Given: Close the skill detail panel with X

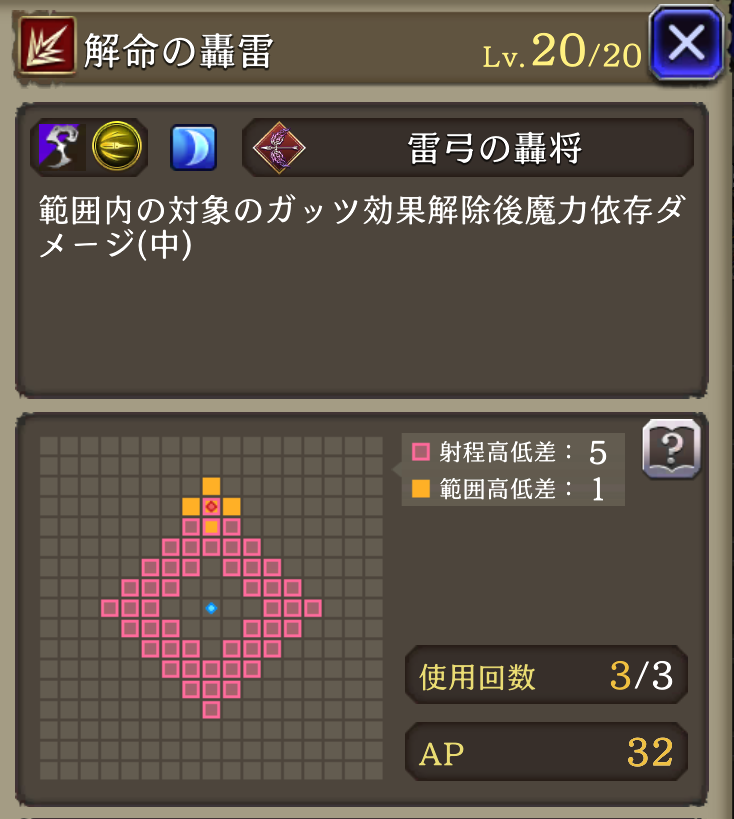Looking at the screenshot, I should point(686,43).
